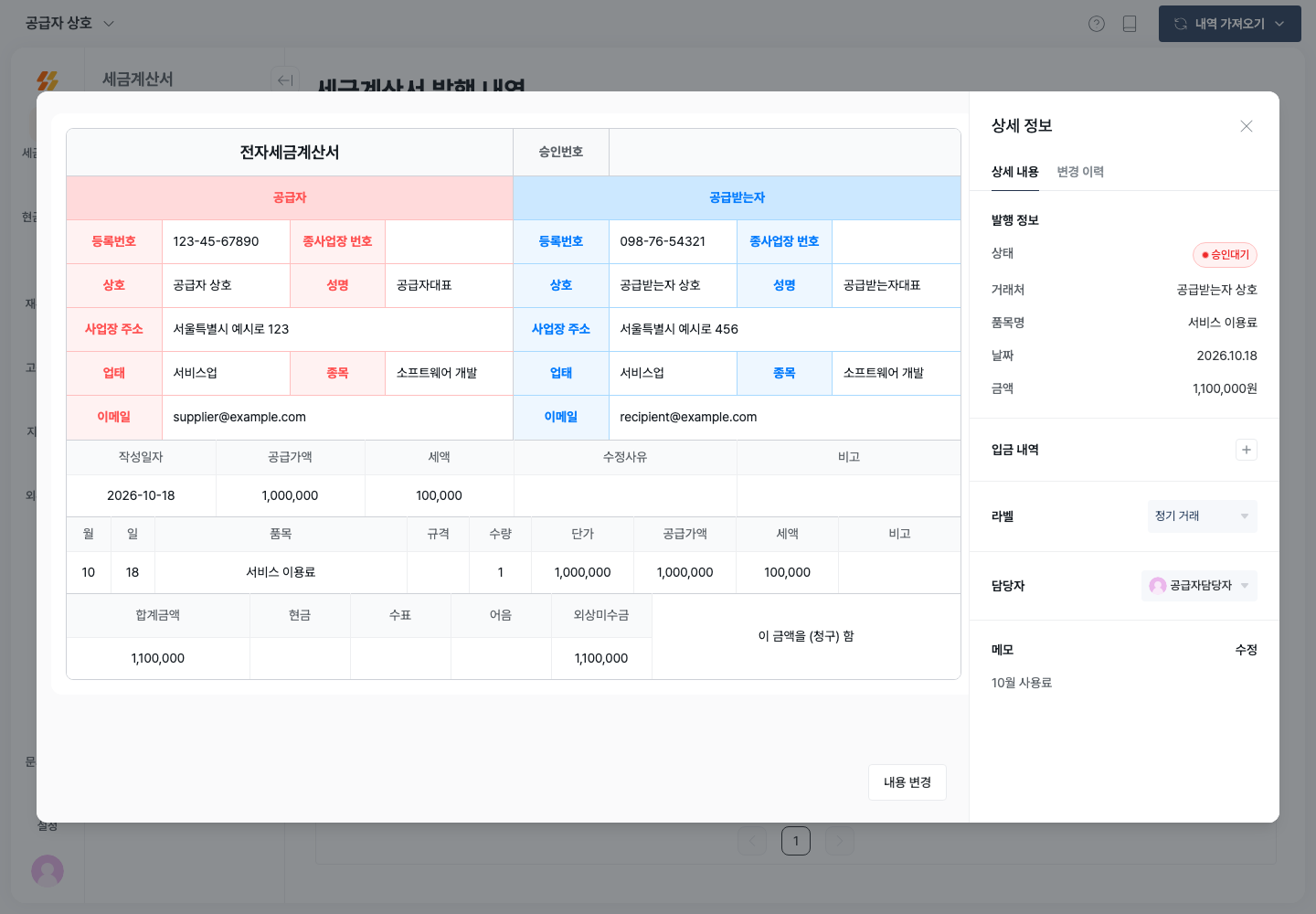Click 서울특별시 예시로 456 address

click(784, 329)
